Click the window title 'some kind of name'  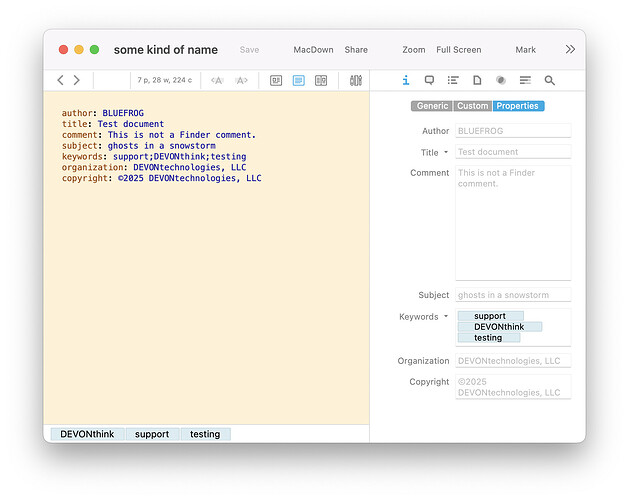point(166,50)
